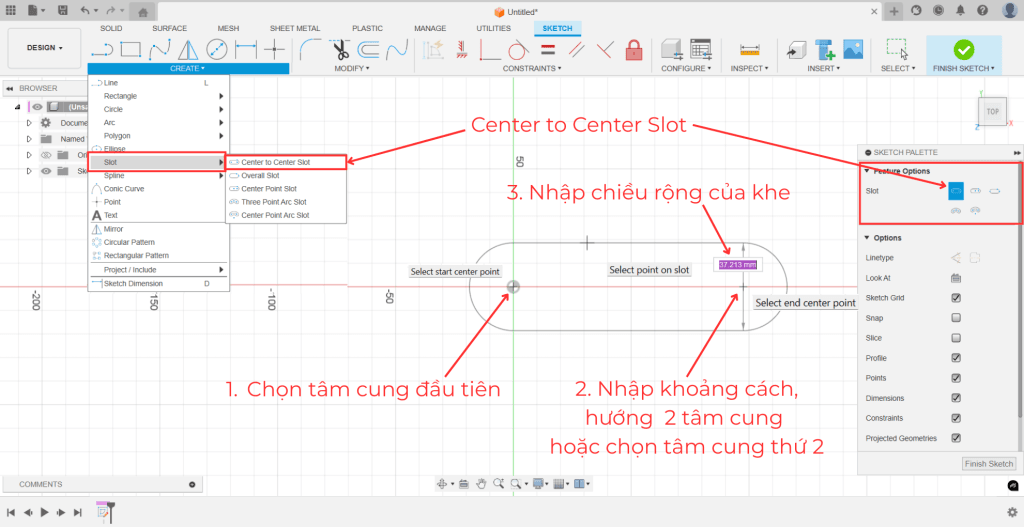
Task: Click the Insert Image icon in toolbar
Action: 853,49
